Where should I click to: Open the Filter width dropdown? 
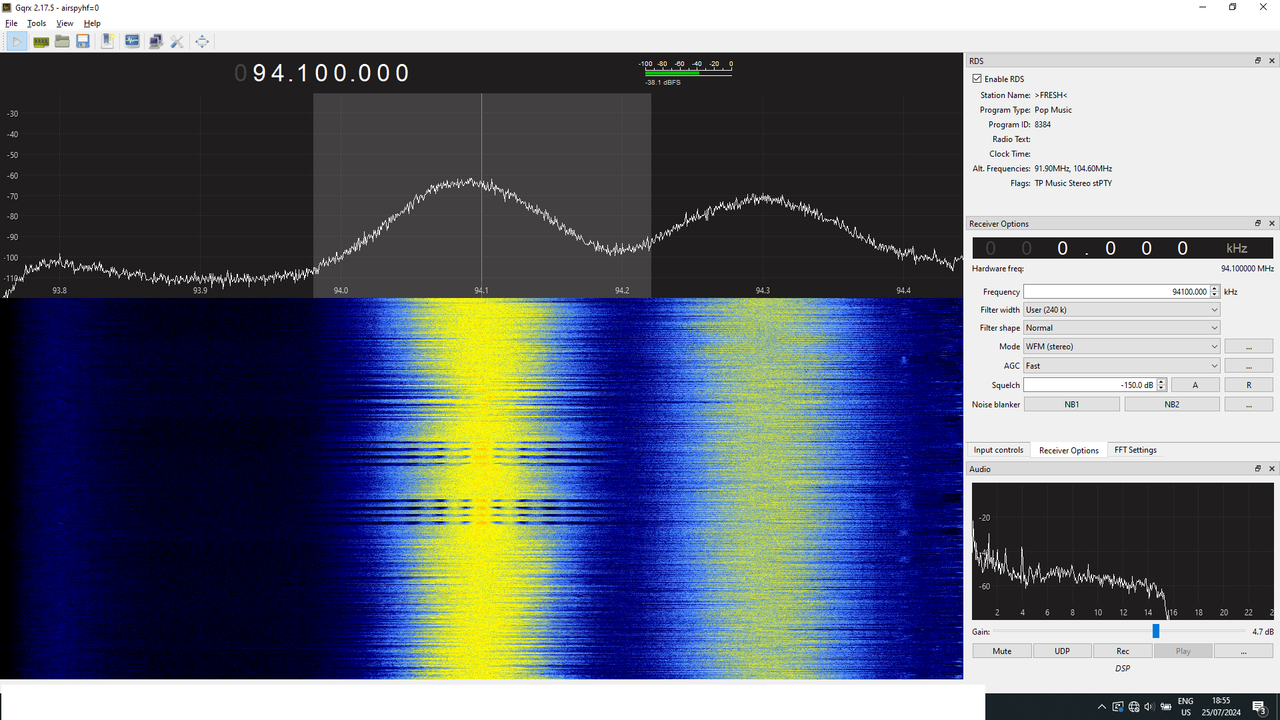point(1121,310)
